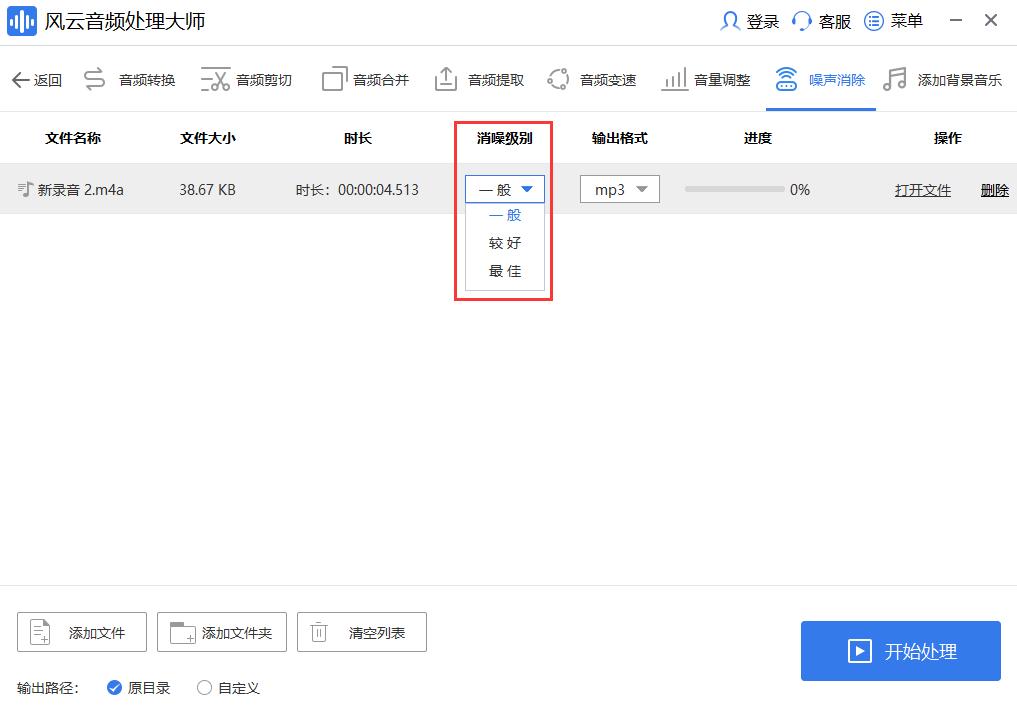Click the 文件大小 column header

coord(208,138)
